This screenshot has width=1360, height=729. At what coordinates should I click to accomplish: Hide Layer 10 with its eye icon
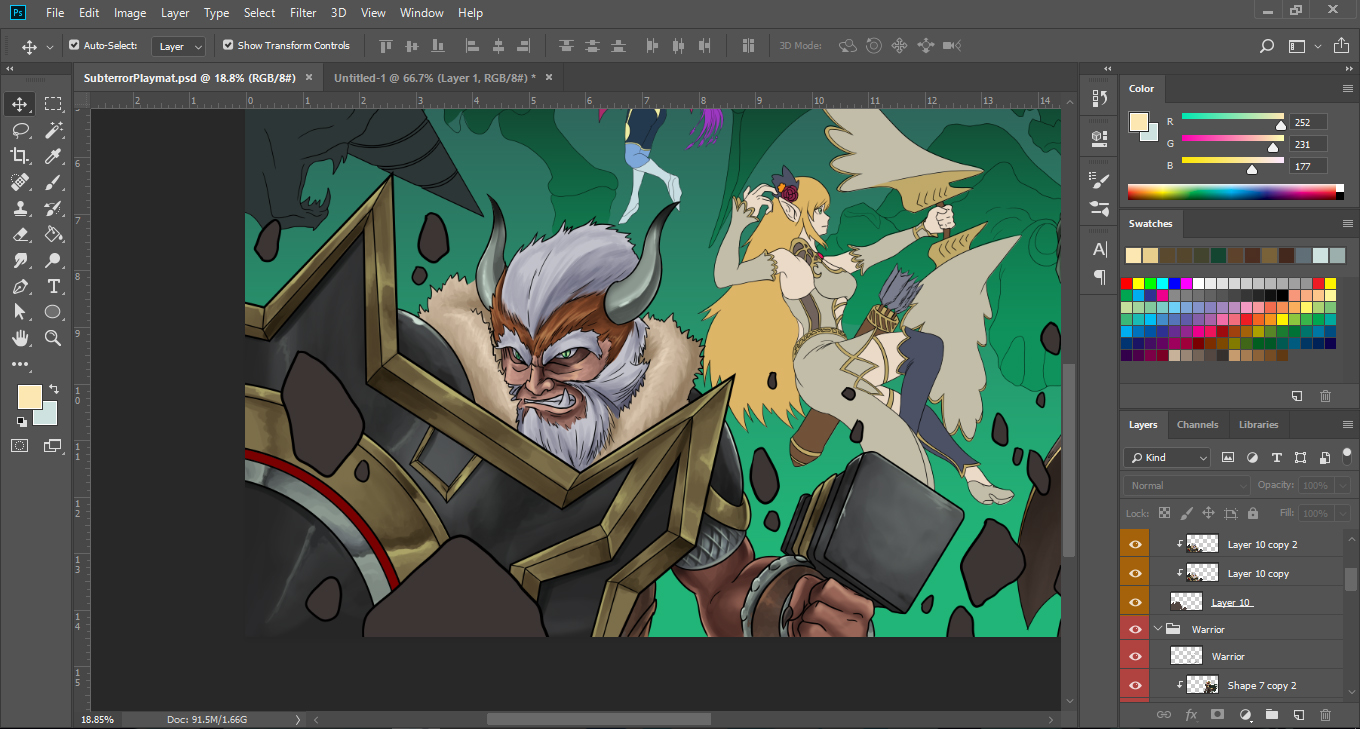click(1134, 601)
